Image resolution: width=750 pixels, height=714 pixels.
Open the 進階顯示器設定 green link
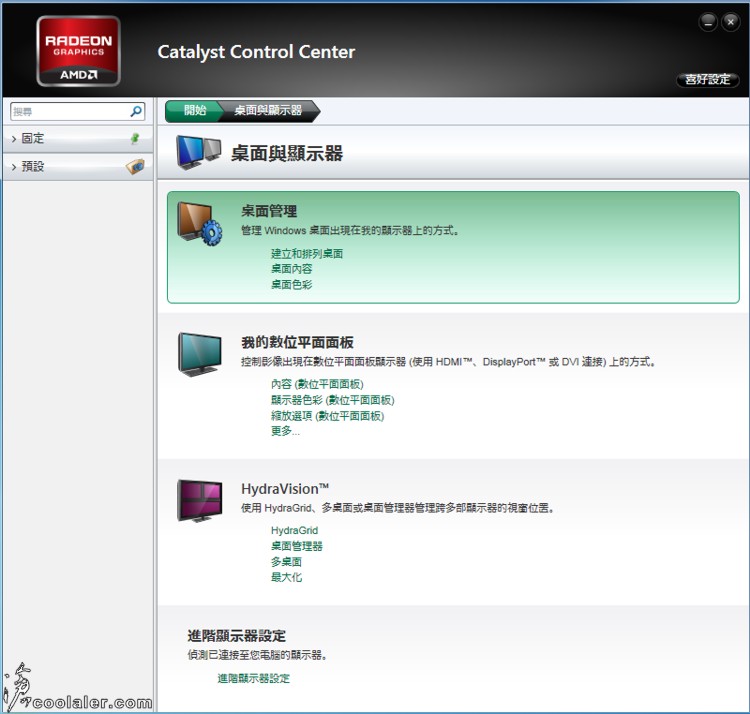(x=254, y=678)
